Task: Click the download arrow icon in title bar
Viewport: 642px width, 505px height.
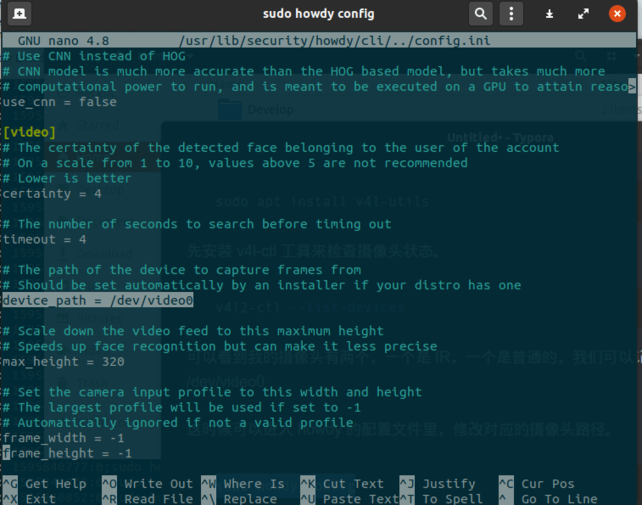Action: (549, 14)
